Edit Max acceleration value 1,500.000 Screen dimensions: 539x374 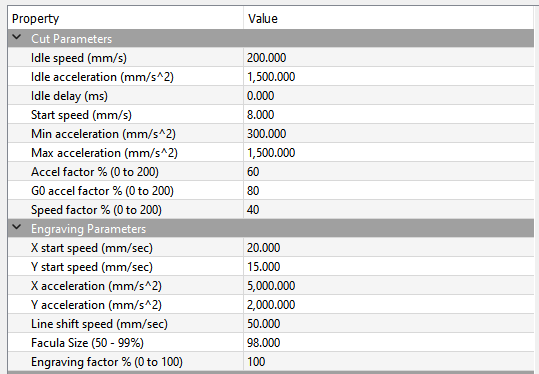(x=389, y=153)
